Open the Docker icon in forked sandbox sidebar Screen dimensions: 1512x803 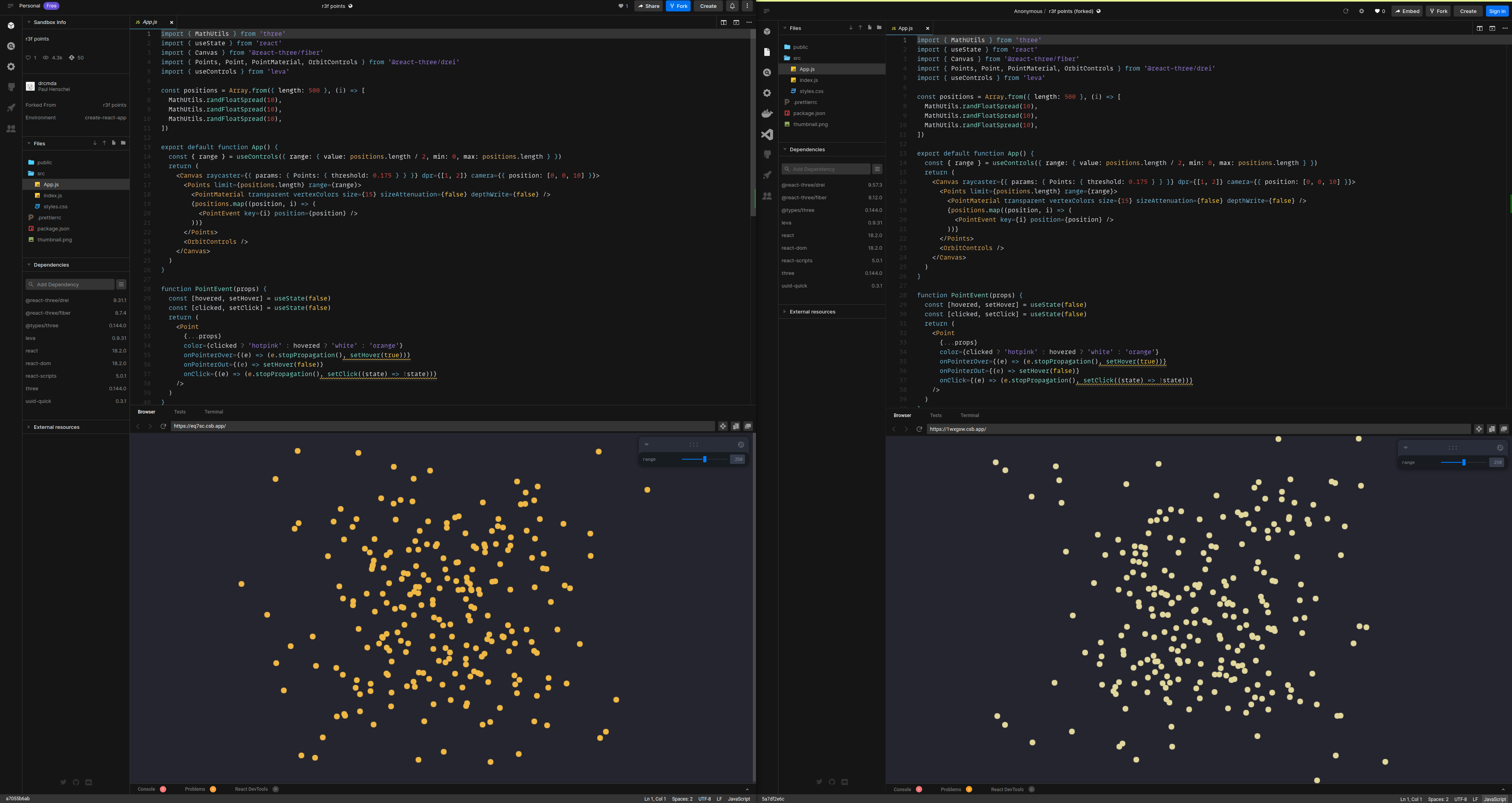coord(767,114)
